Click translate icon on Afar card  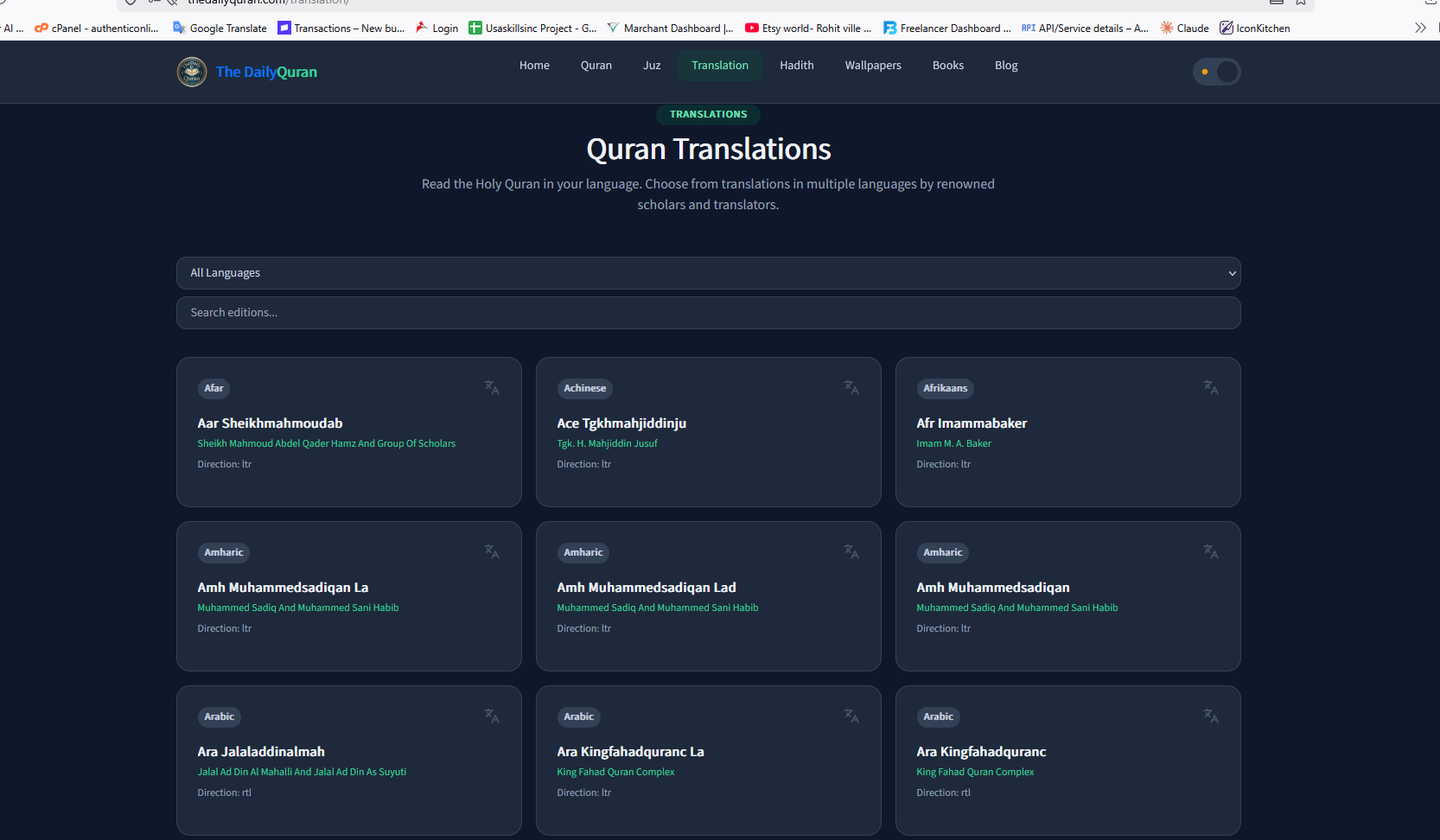click(492, 388)
